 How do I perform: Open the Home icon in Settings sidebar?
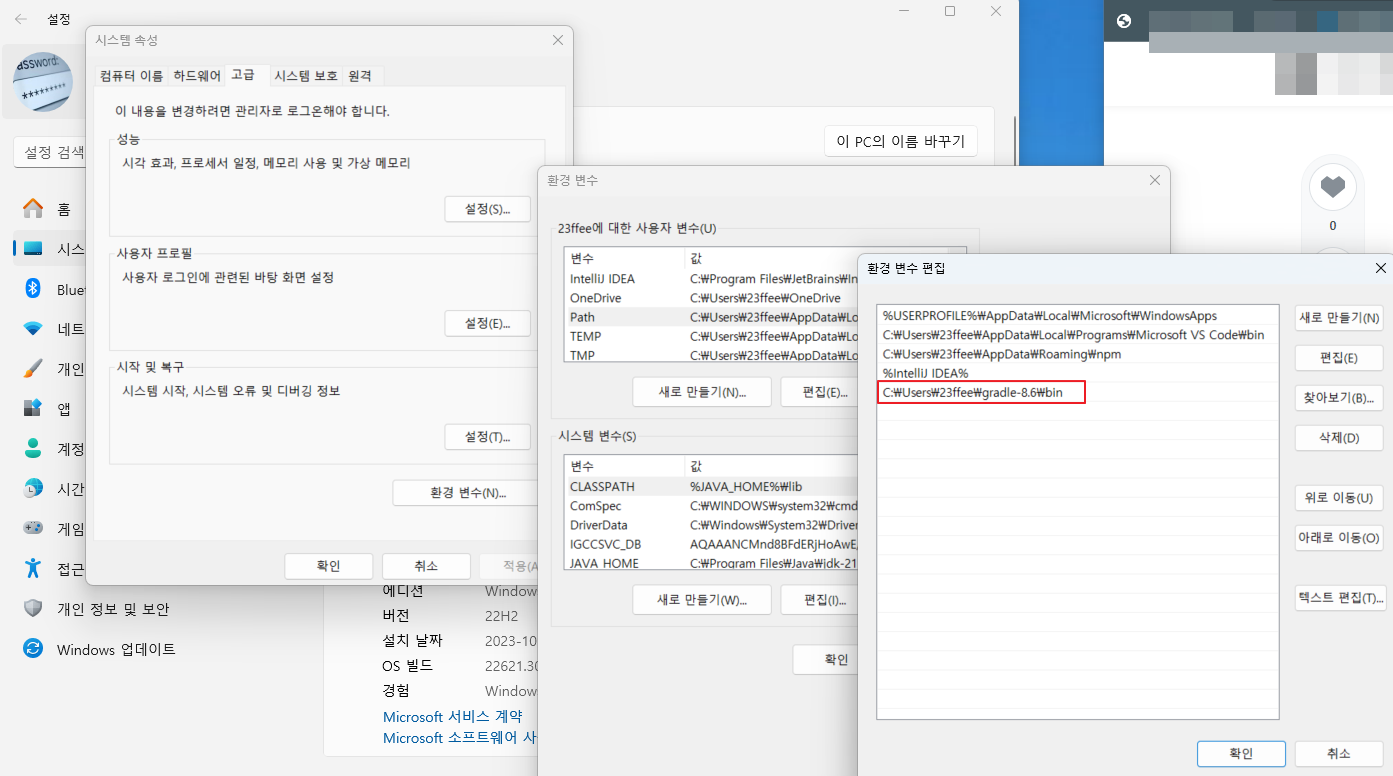(x=33, y=208)
